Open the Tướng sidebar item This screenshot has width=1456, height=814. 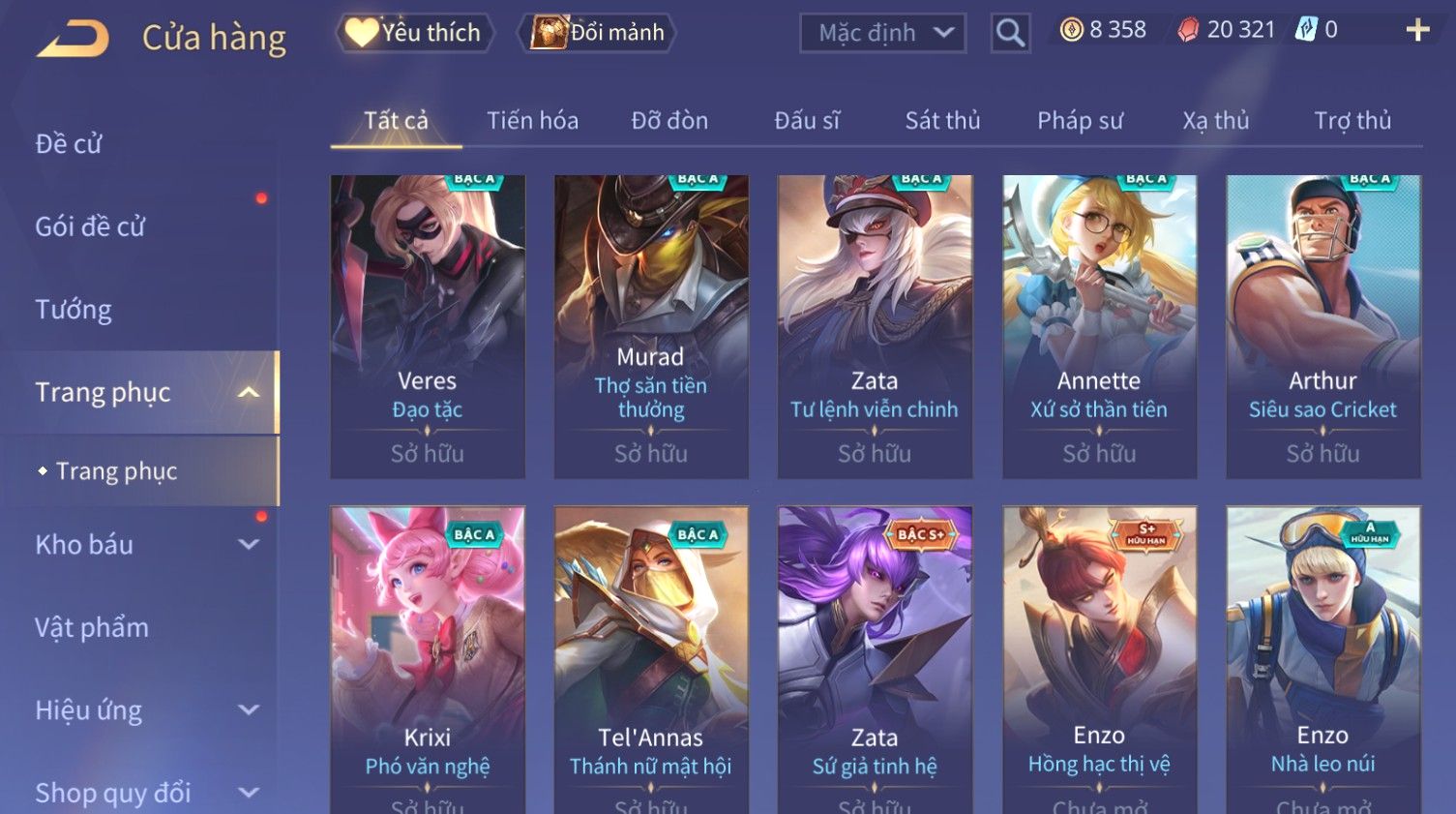74,310
